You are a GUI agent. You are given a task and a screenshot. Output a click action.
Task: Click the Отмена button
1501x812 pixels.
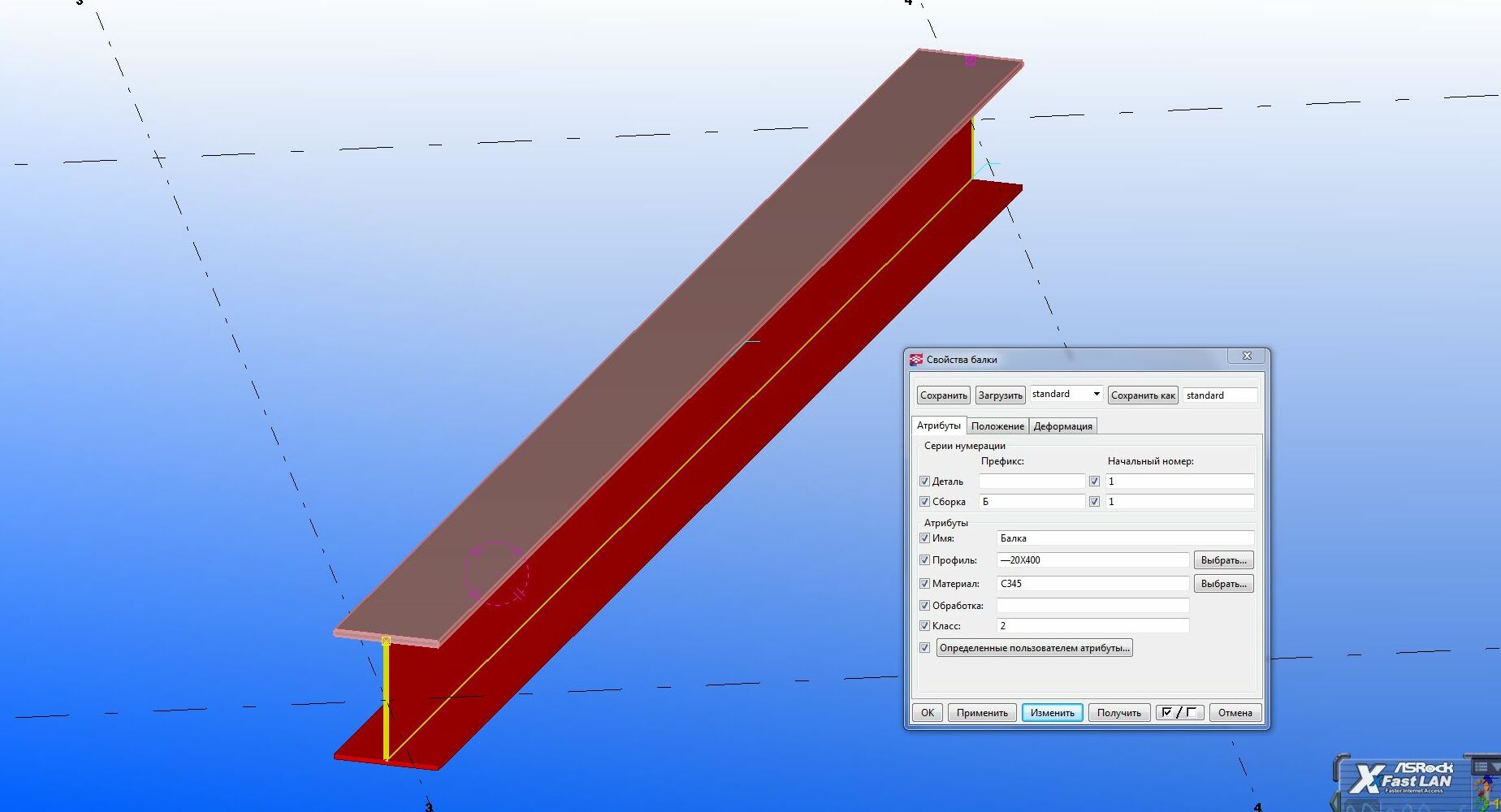[x=1235, y=713]
